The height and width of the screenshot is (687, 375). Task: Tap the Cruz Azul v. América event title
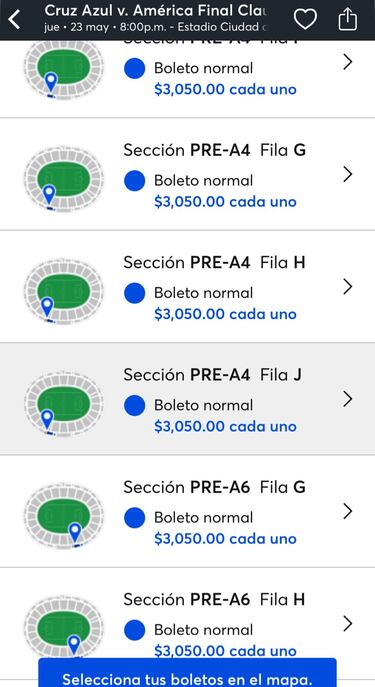tap(156, 10)
